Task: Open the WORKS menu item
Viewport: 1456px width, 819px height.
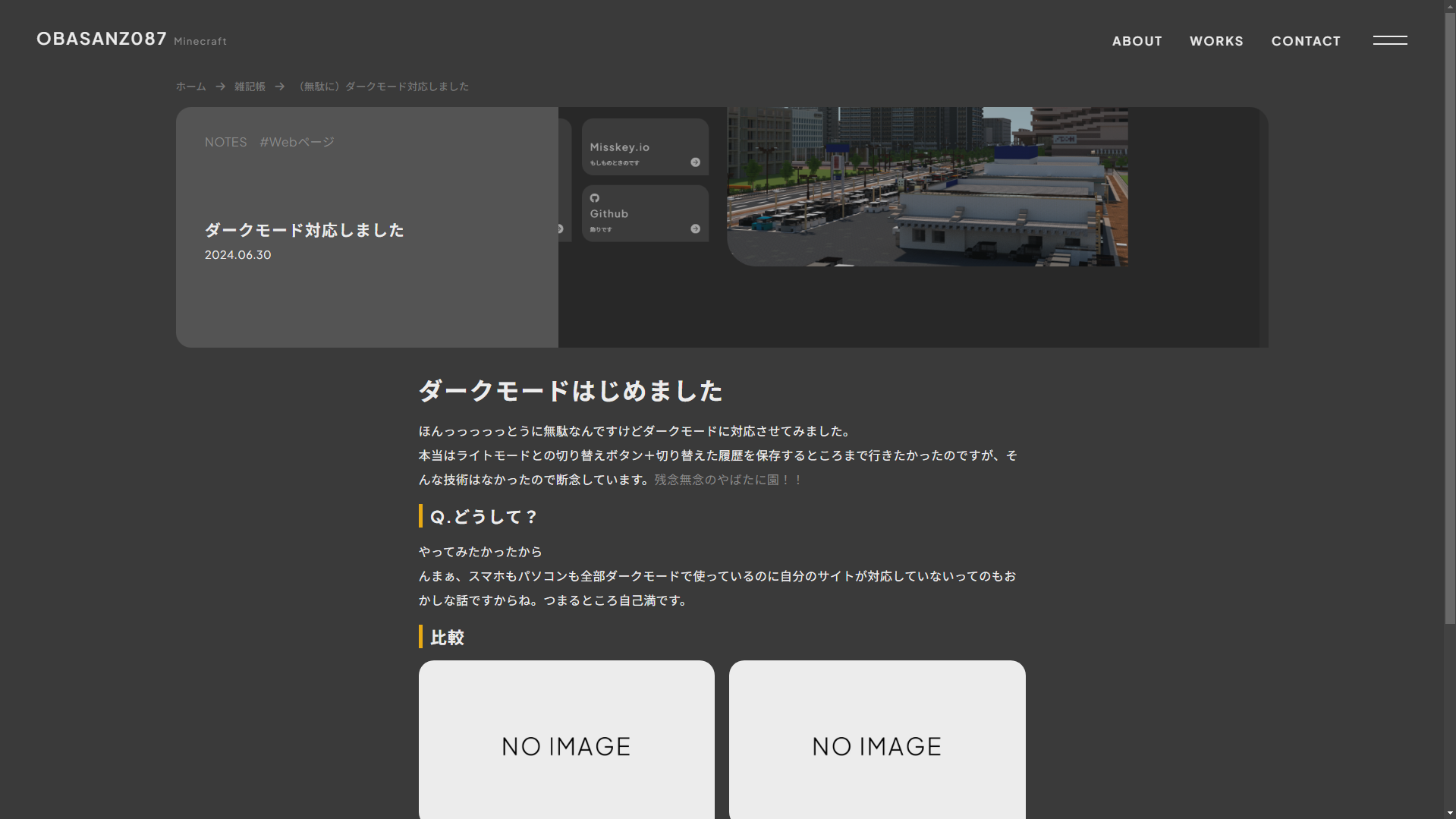Action: click(x=1215, y=41)
